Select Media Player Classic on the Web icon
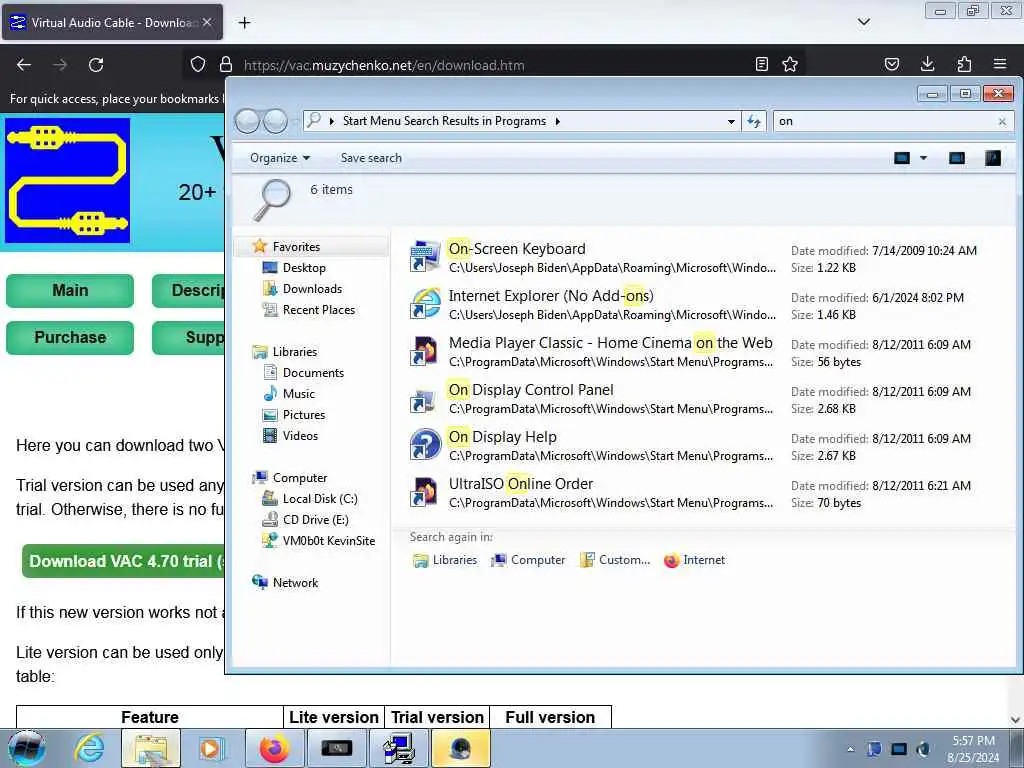 [425, 351]
